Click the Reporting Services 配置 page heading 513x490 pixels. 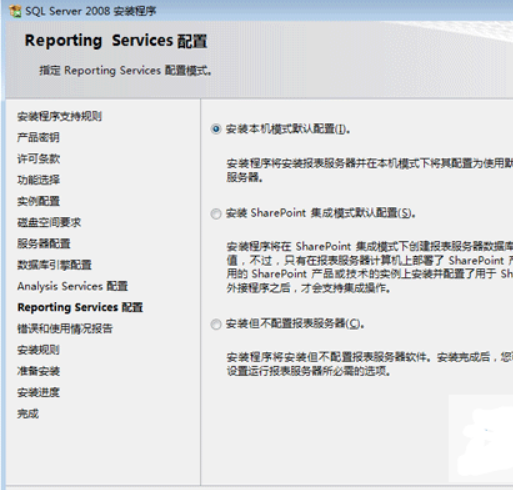(116, 41)
